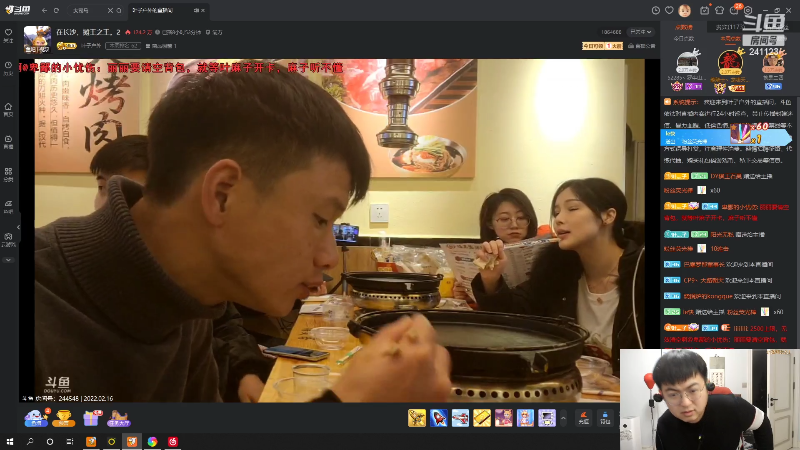This screenshot has width=800, height=450.
Task: Open the shirt skin icon in top bar
Action: tap(719, 10)
